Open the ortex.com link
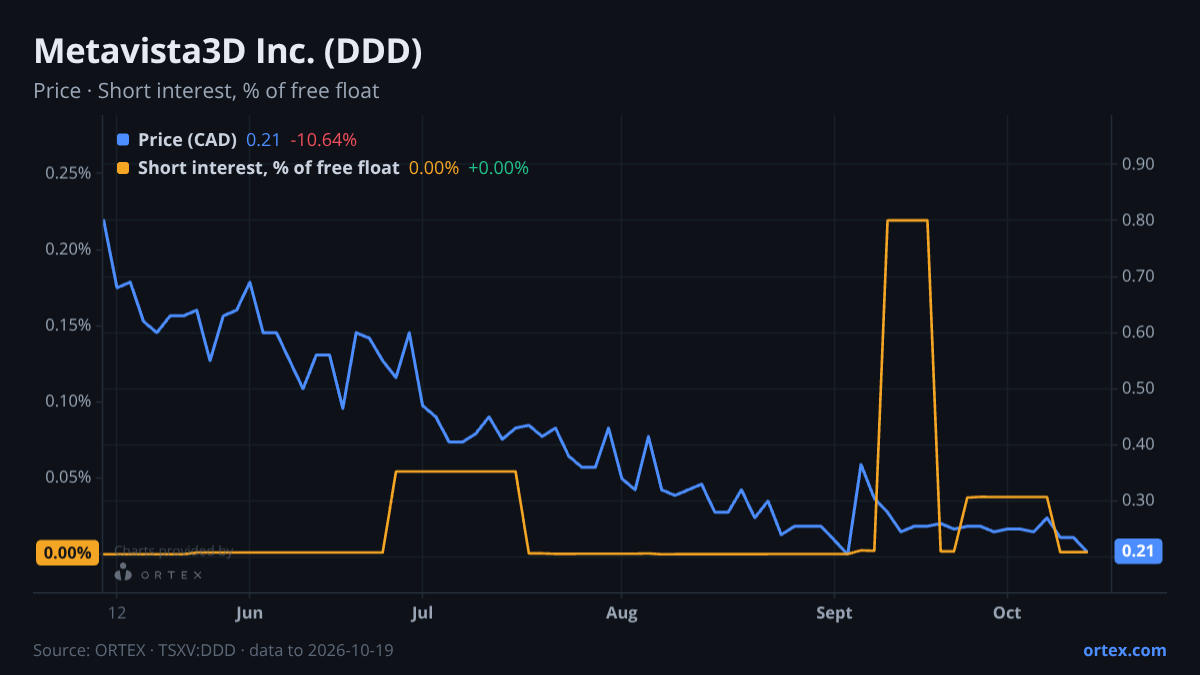This screenshot has height=675, width=1200. coord(1124,650)
